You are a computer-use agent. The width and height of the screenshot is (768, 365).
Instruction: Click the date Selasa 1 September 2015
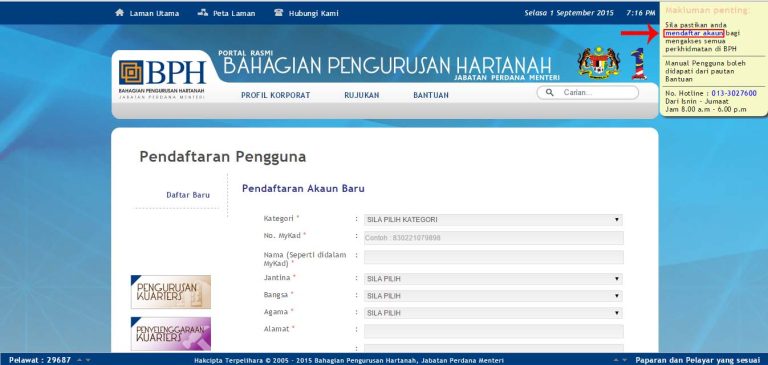coord(569,13)
